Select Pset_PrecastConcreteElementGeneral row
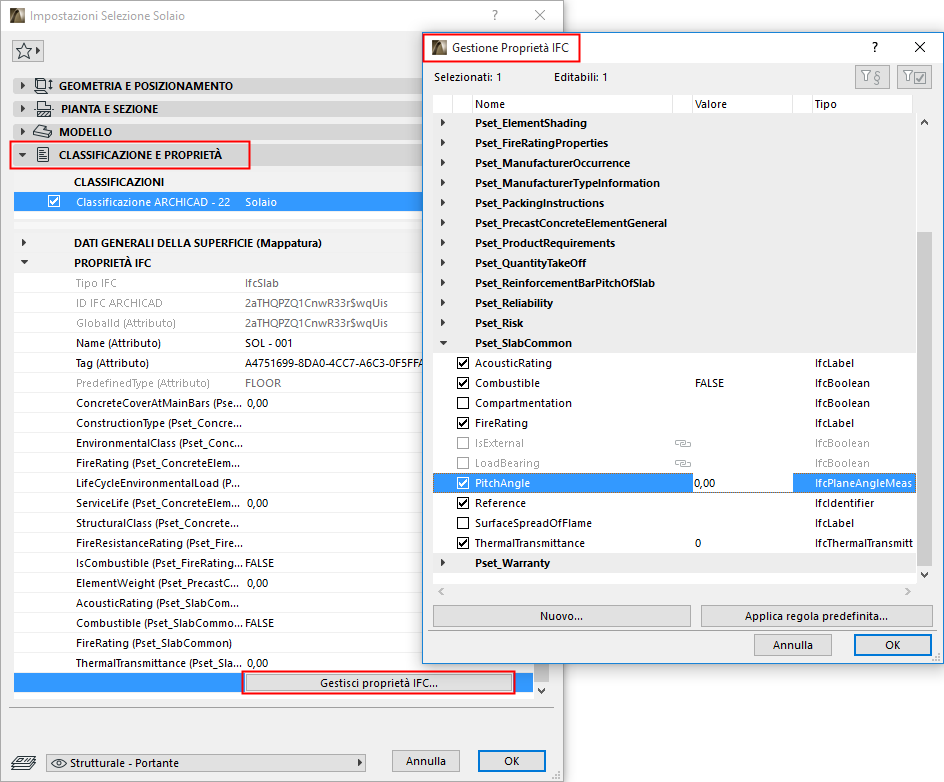944x782 pixels. 674,223
